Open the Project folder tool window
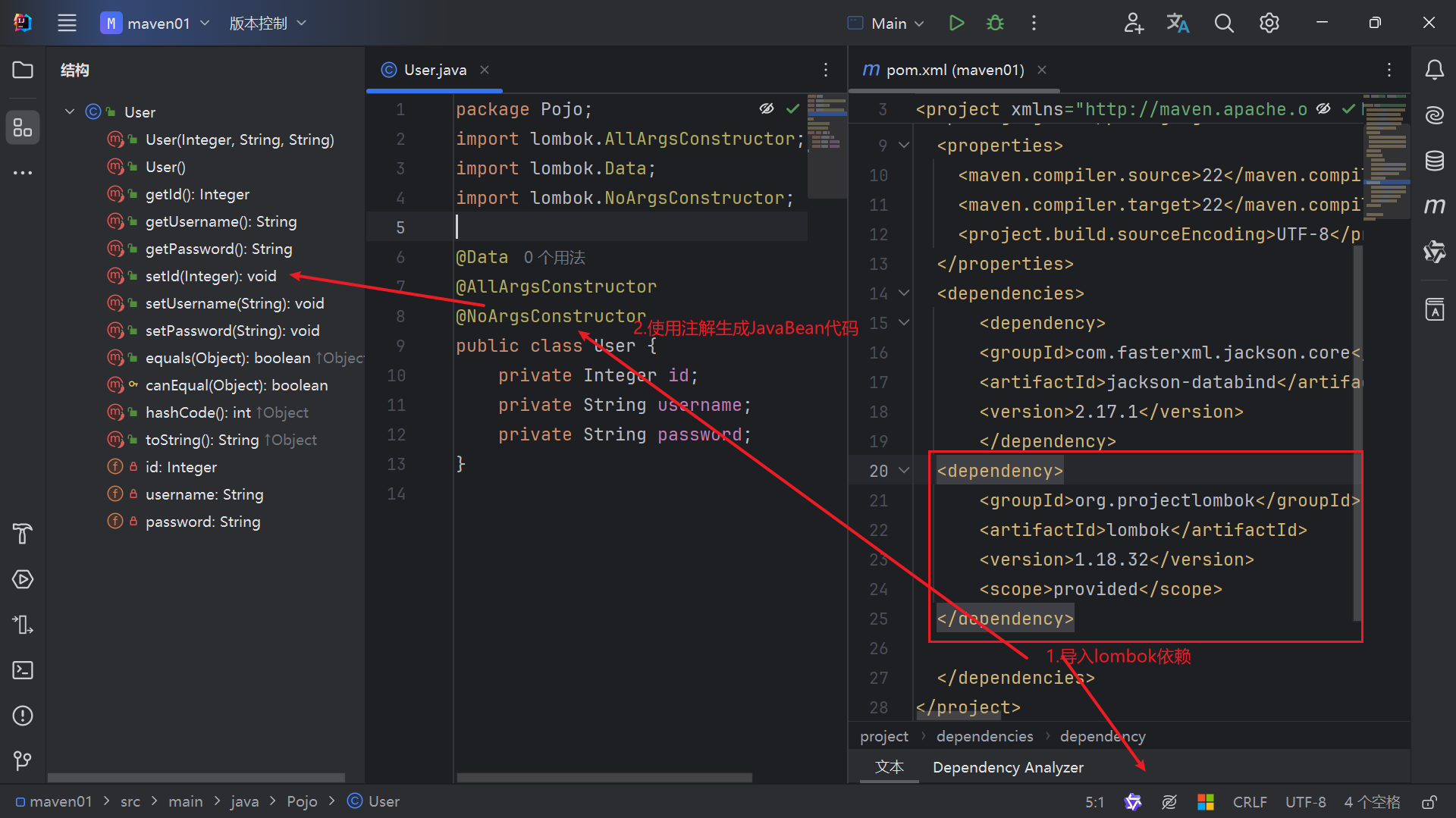Screen dimensions: 1456x818 [23, 70]
